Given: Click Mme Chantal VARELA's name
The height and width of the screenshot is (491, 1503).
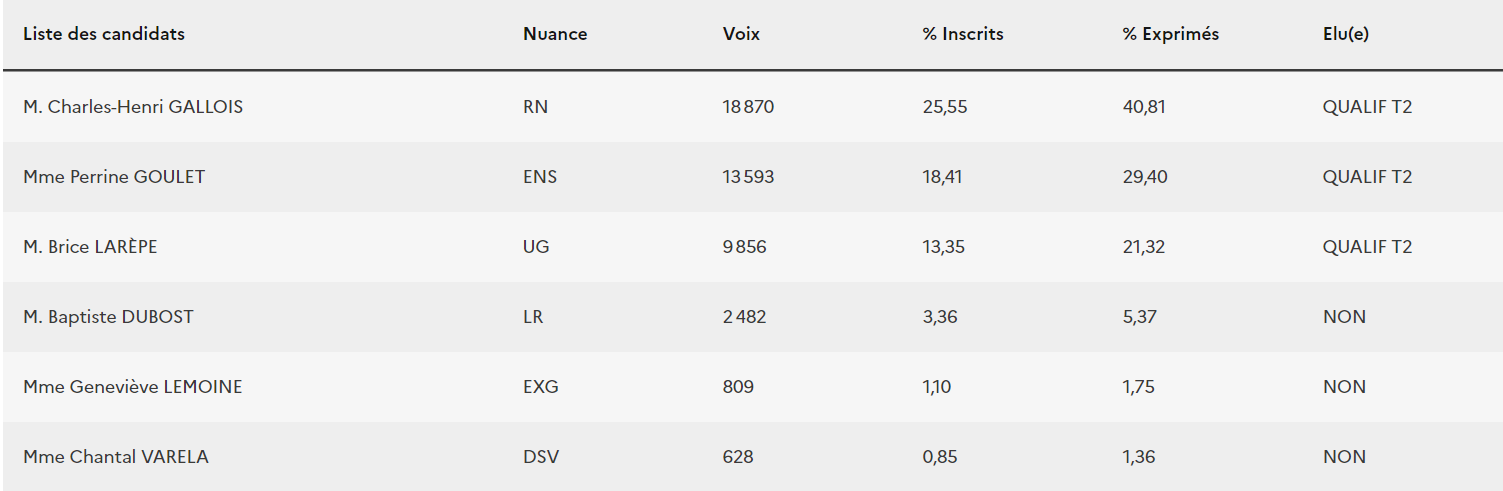Looking at the screenshot, I should [x=116, y=457].
